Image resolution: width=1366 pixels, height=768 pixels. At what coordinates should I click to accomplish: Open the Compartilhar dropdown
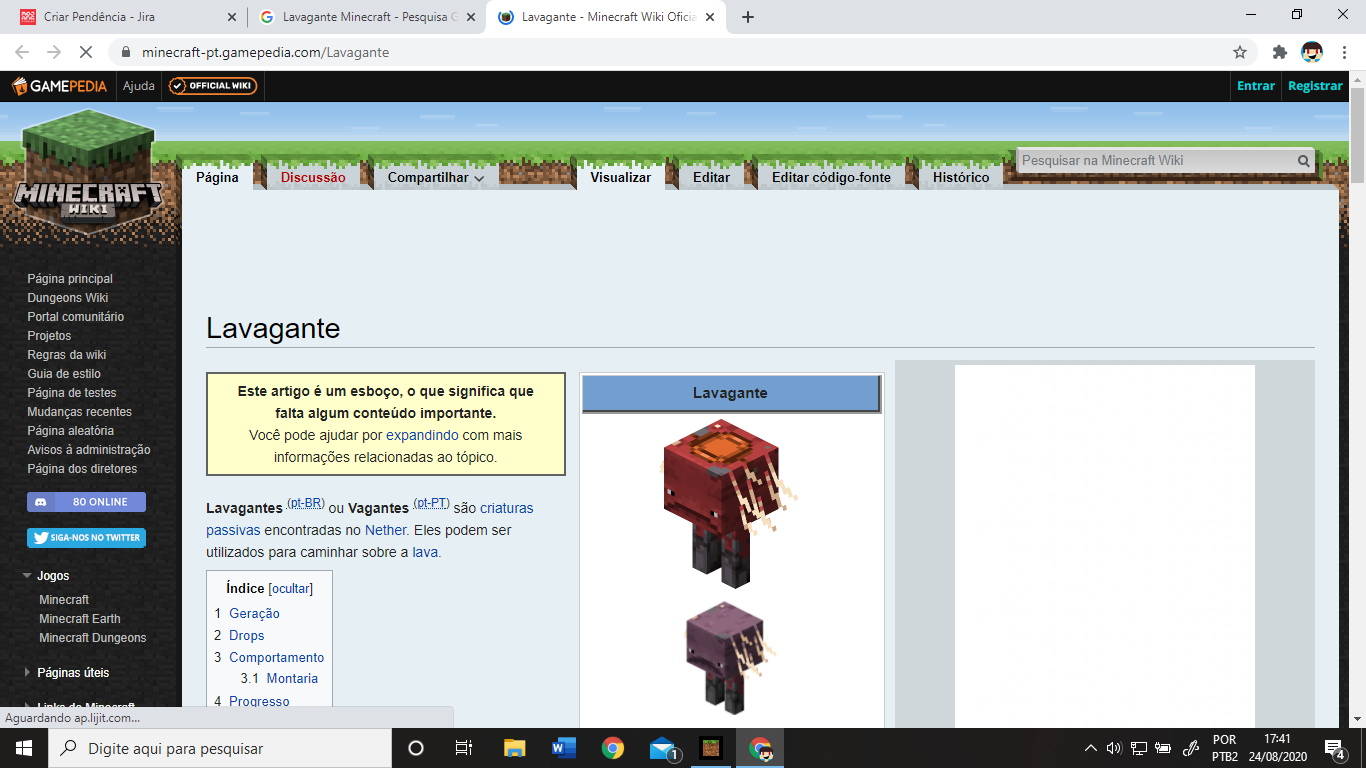pyautogui.click(x=436, y=177)
